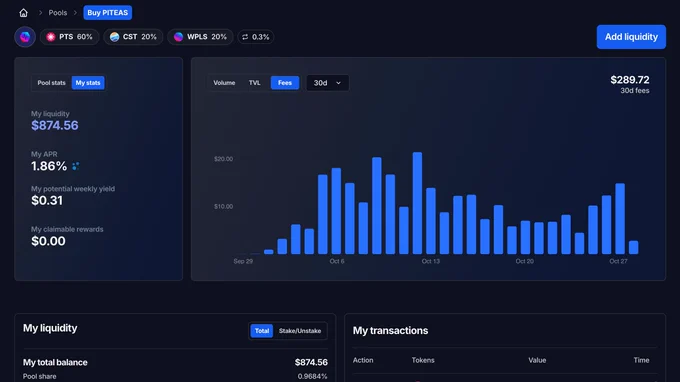
Task: Click the $289.72 fees total
Action: (x=630, y=80)
